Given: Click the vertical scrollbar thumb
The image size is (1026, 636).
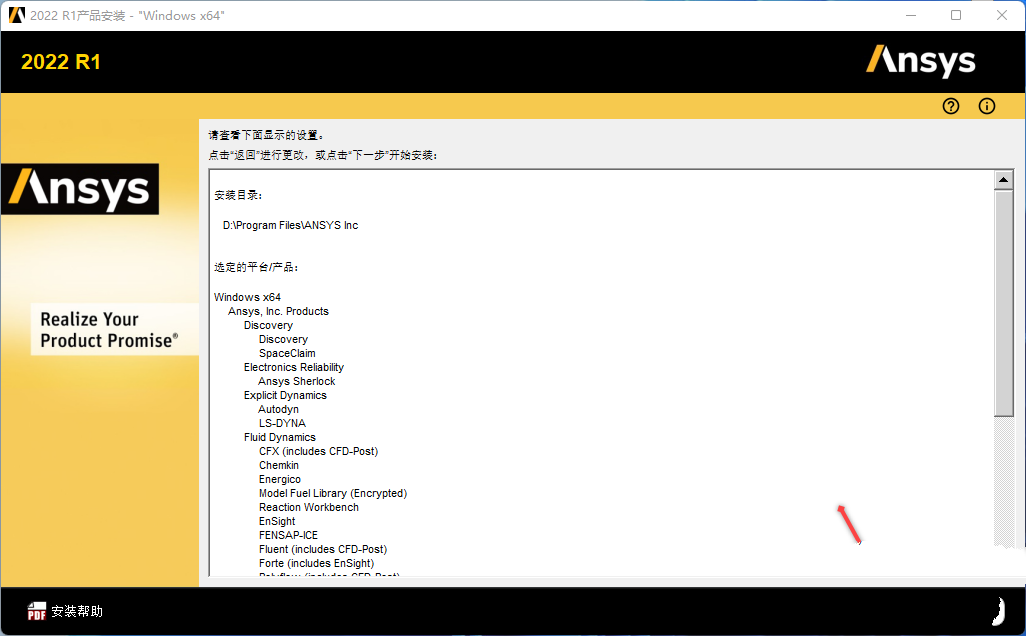Looking at the screenshot, I should [x=1003, y=303].
